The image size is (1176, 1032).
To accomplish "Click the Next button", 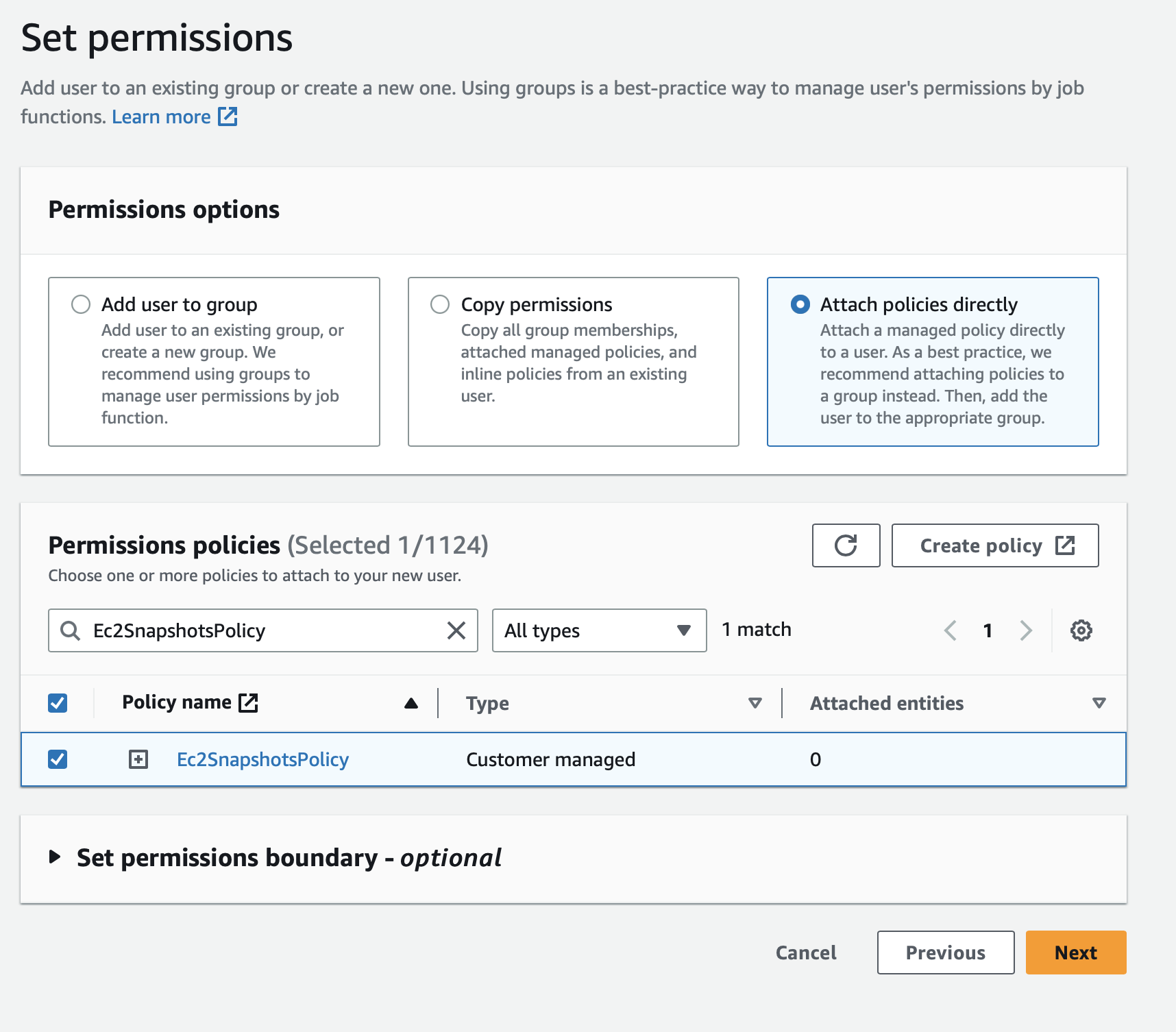I will click(1075, 952).
